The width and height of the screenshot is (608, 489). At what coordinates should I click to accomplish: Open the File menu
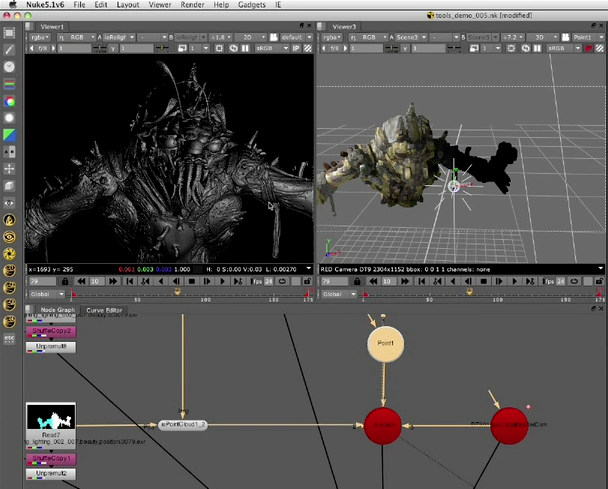tap(79, 5)
